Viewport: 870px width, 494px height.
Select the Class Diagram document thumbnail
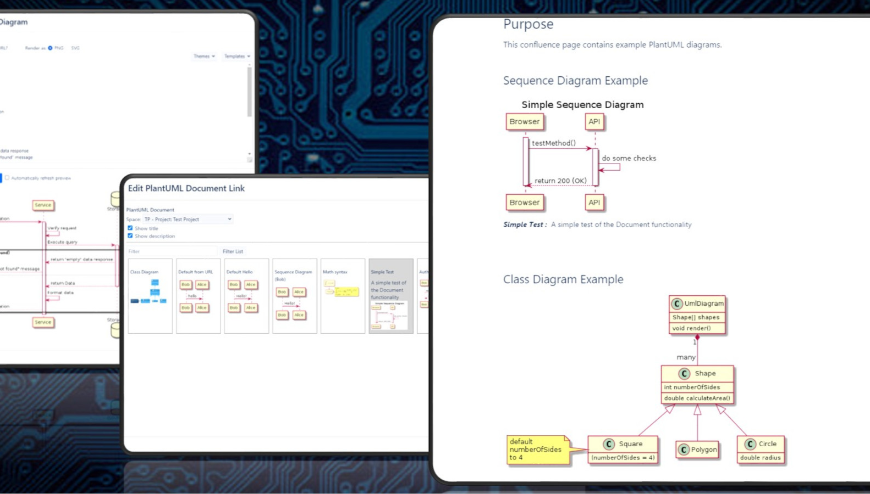(x=150, y=295)
